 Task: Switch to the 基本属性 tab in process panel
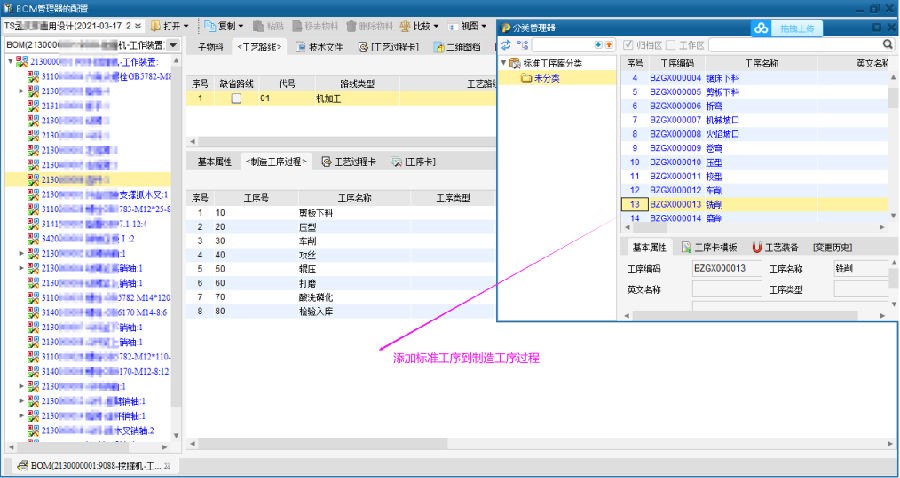[215, 161]
